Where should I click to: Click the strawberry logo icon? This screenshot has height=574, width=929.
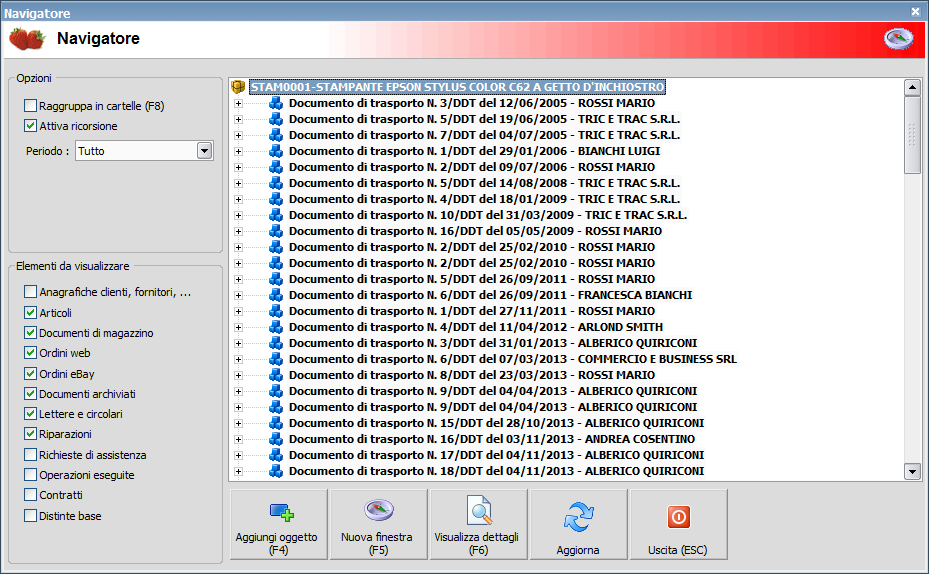(27, 39)
